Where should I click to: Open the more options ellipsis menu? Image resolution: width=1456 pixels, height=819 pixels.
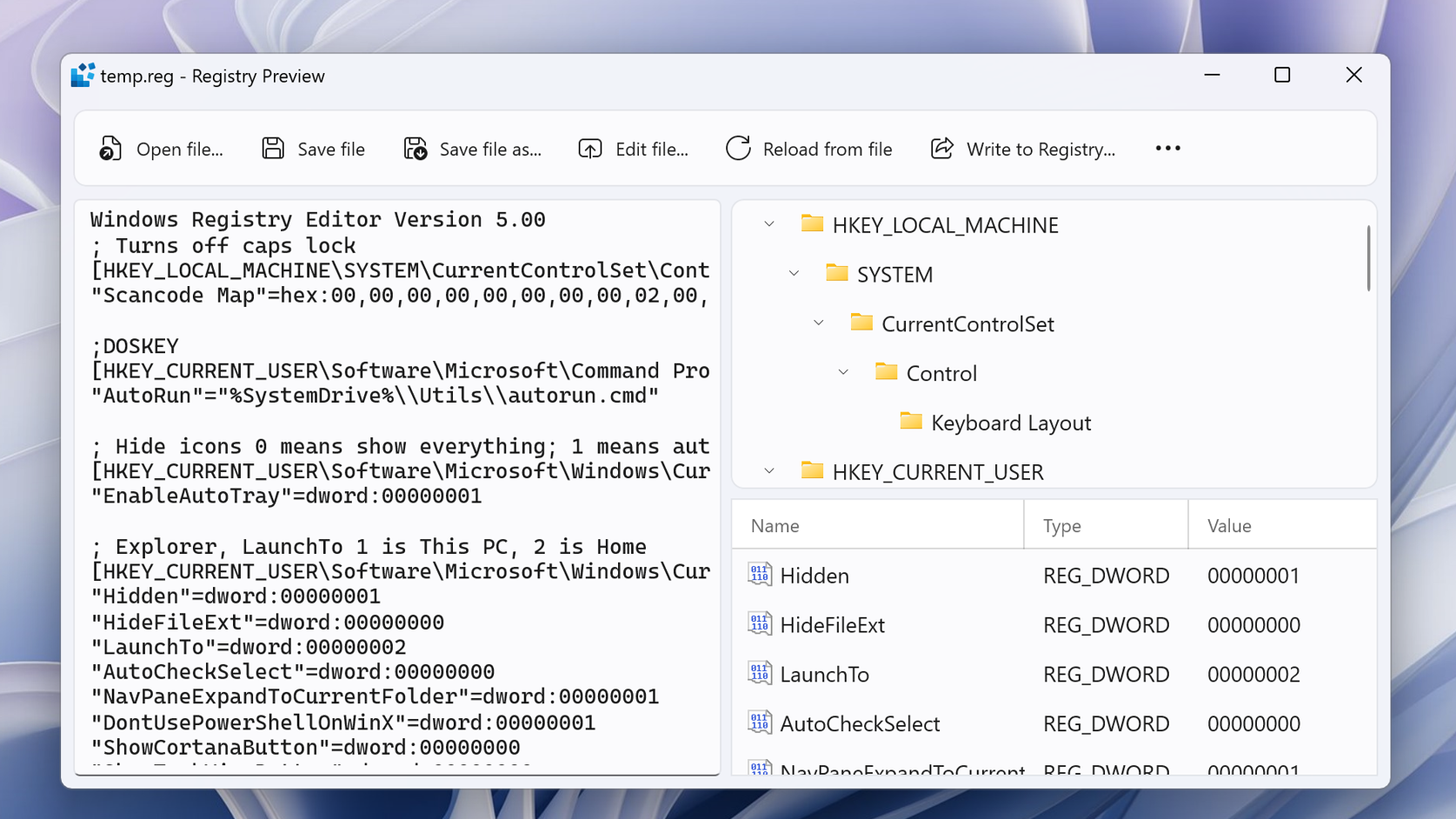tap(1167, 149)
